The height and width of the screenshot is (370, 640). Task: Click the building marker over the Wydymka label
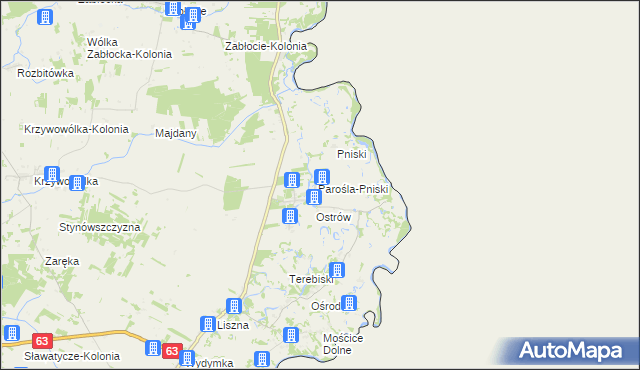[187, 358]
